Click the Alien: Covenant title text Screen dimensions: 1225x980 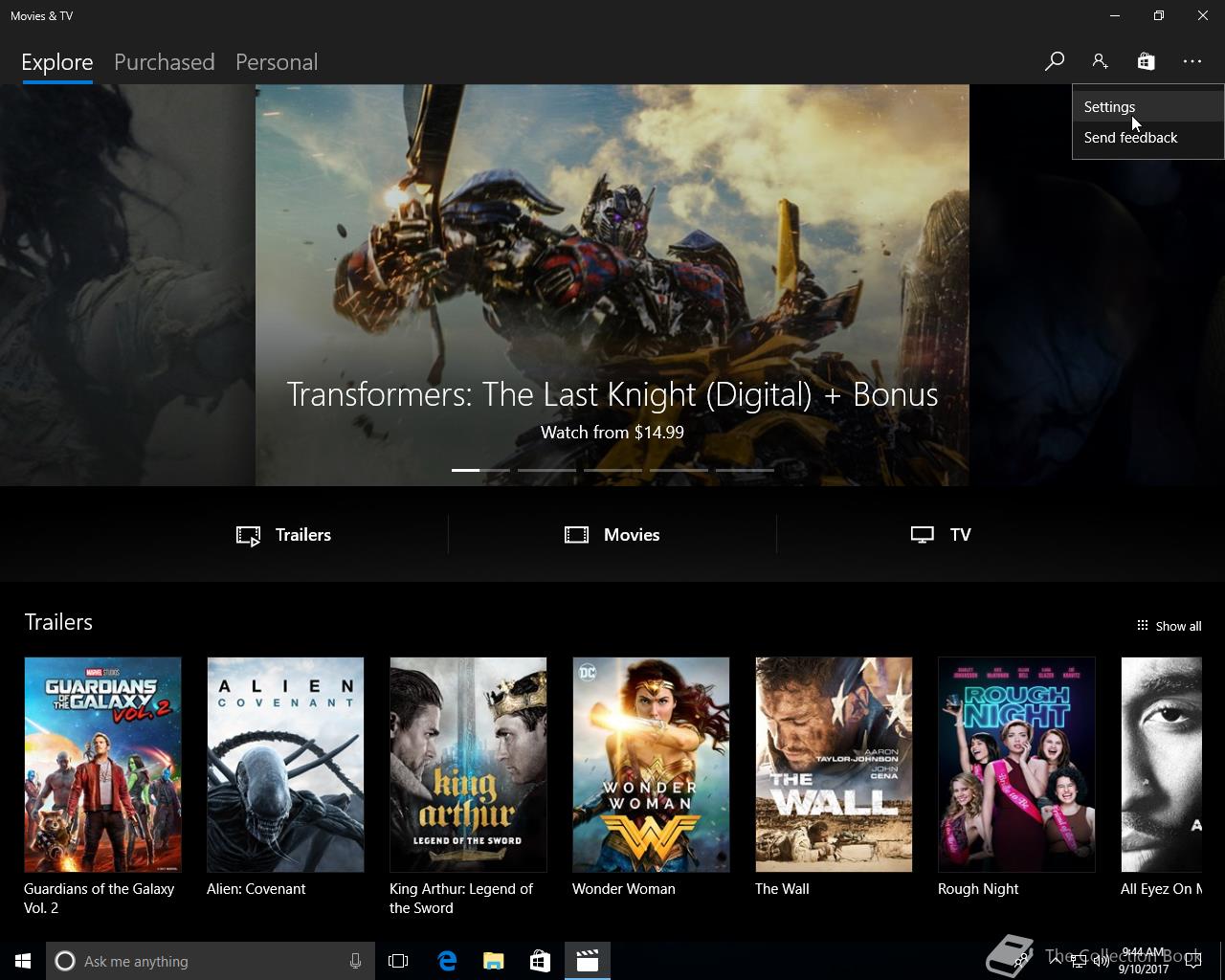coord(256,889)
